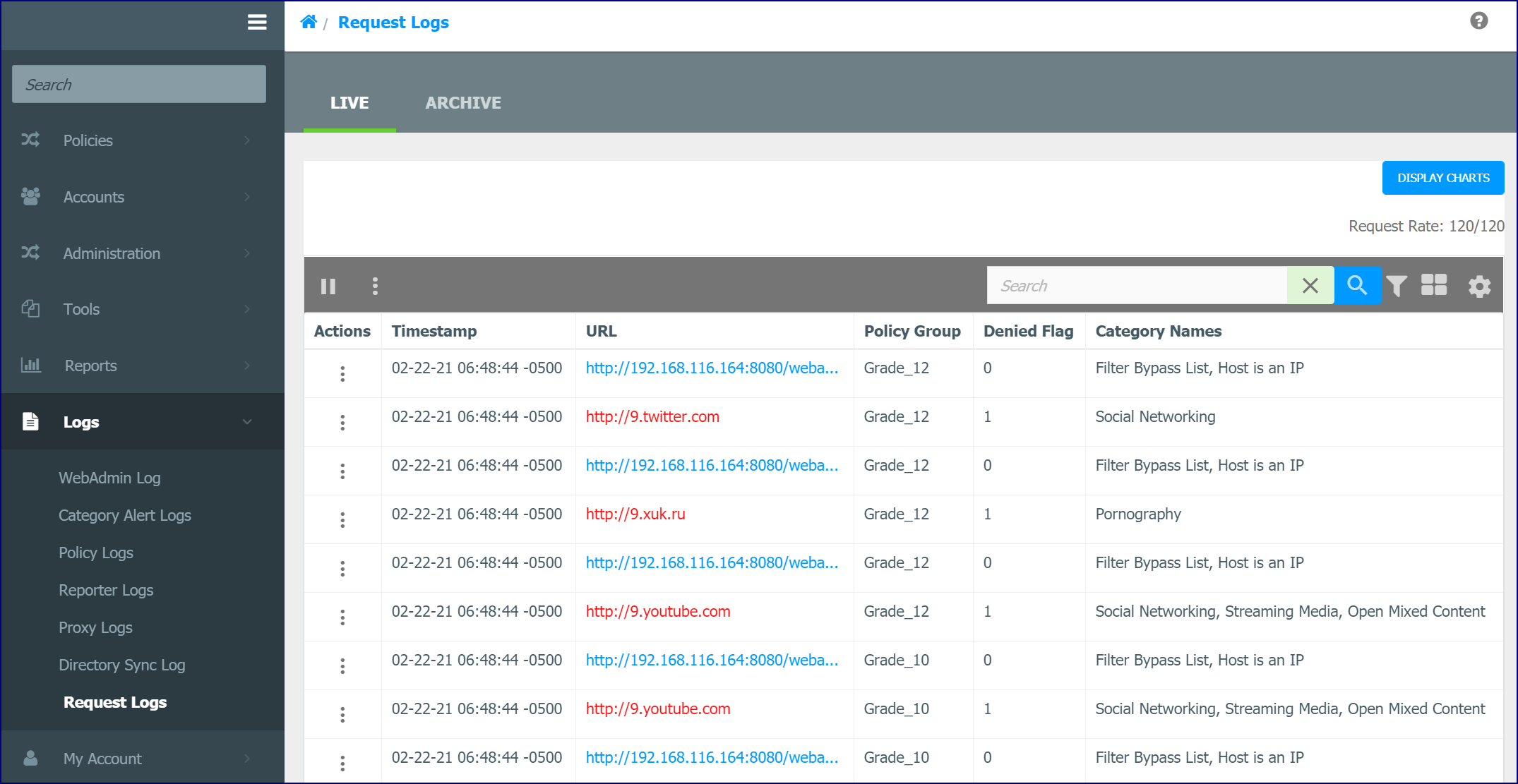Open the help question mark icon
1518x784 pixels.
(1478, 20)
